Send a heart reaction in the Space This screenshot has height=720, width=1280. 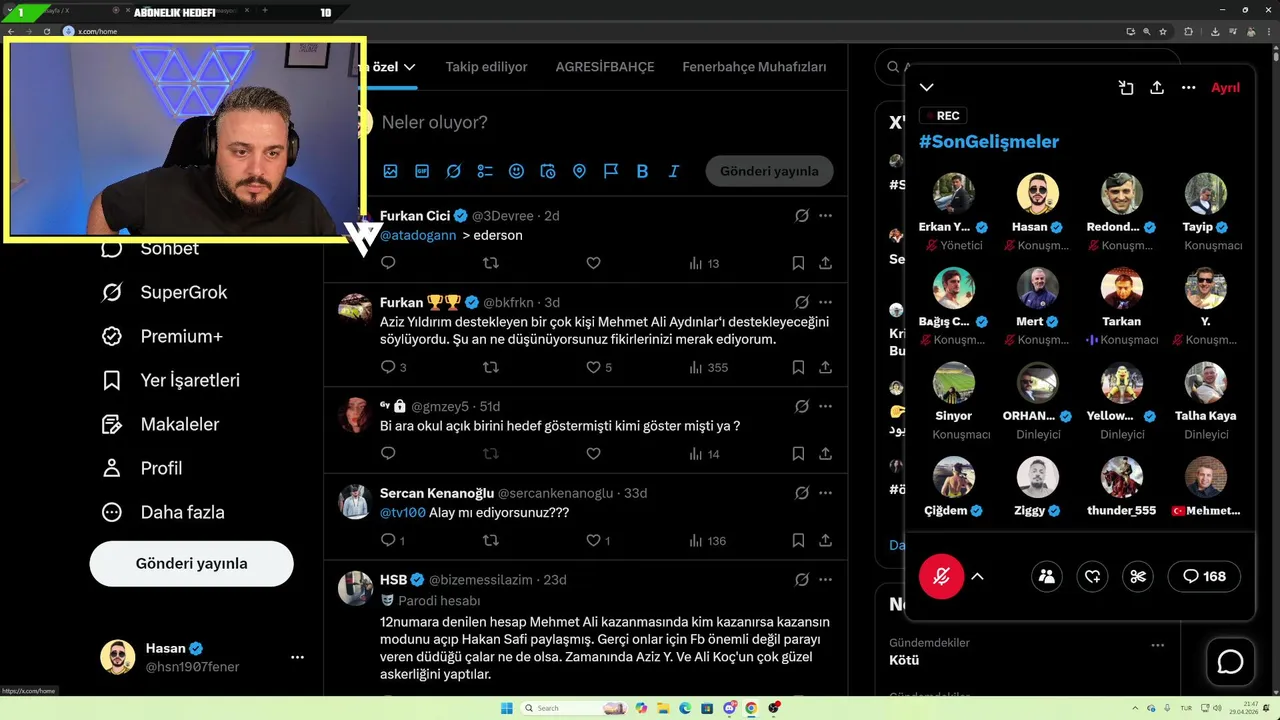click(1092, 576)
